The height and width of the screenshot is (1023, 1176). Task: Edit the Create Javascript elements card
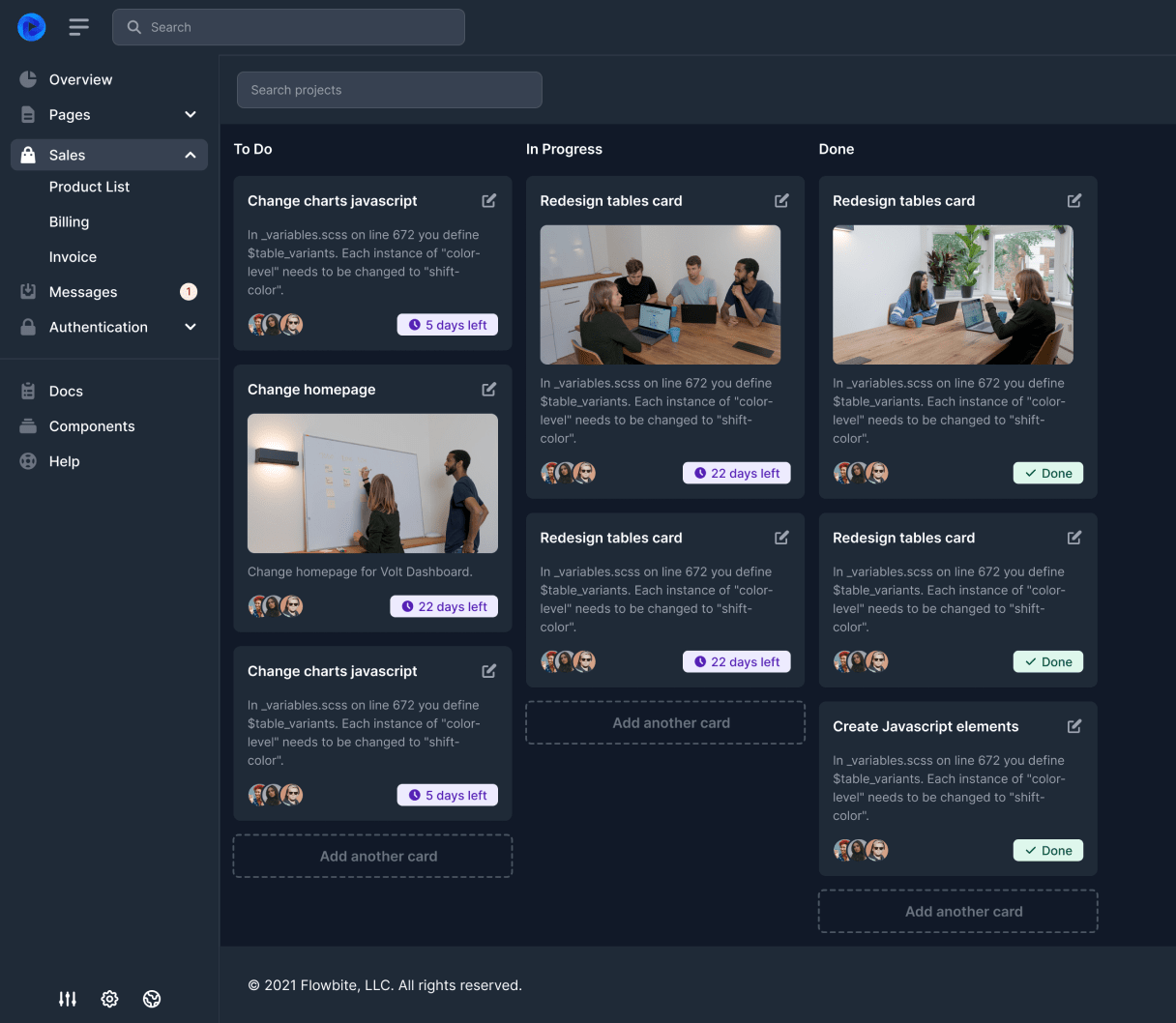[x=1074, y=726]
